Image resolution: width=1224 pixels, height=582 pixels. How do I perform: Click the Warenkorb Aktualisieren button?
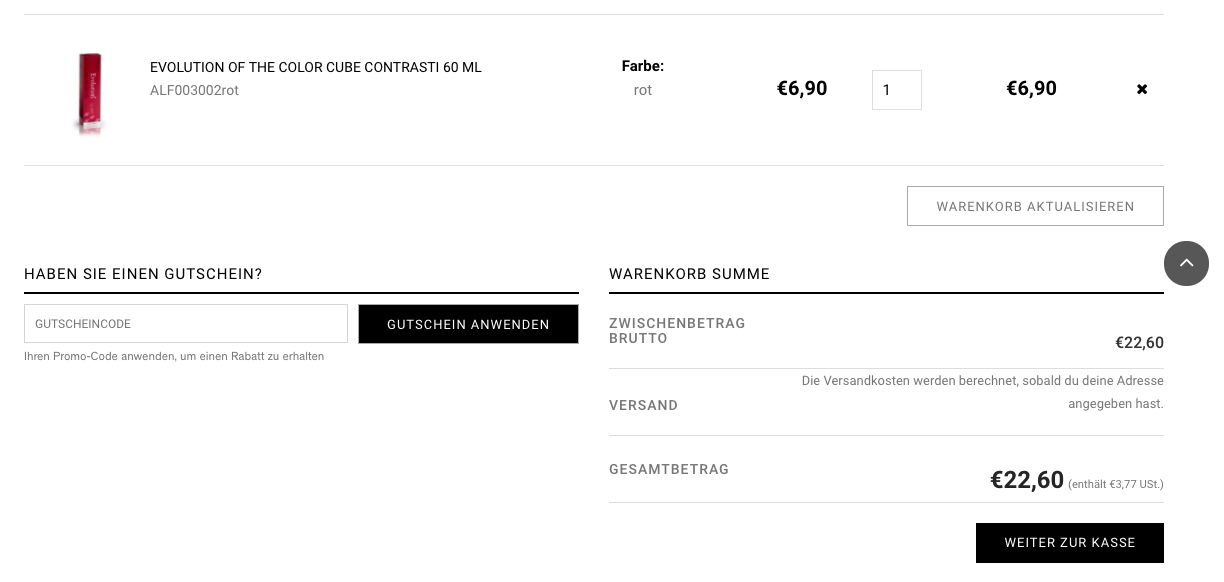tap(1035, 206)
